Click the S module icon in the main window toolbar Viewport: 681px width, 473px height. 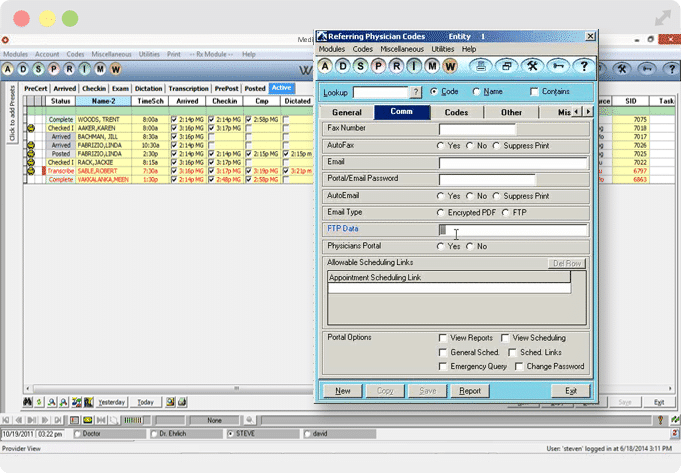point(38,69)
